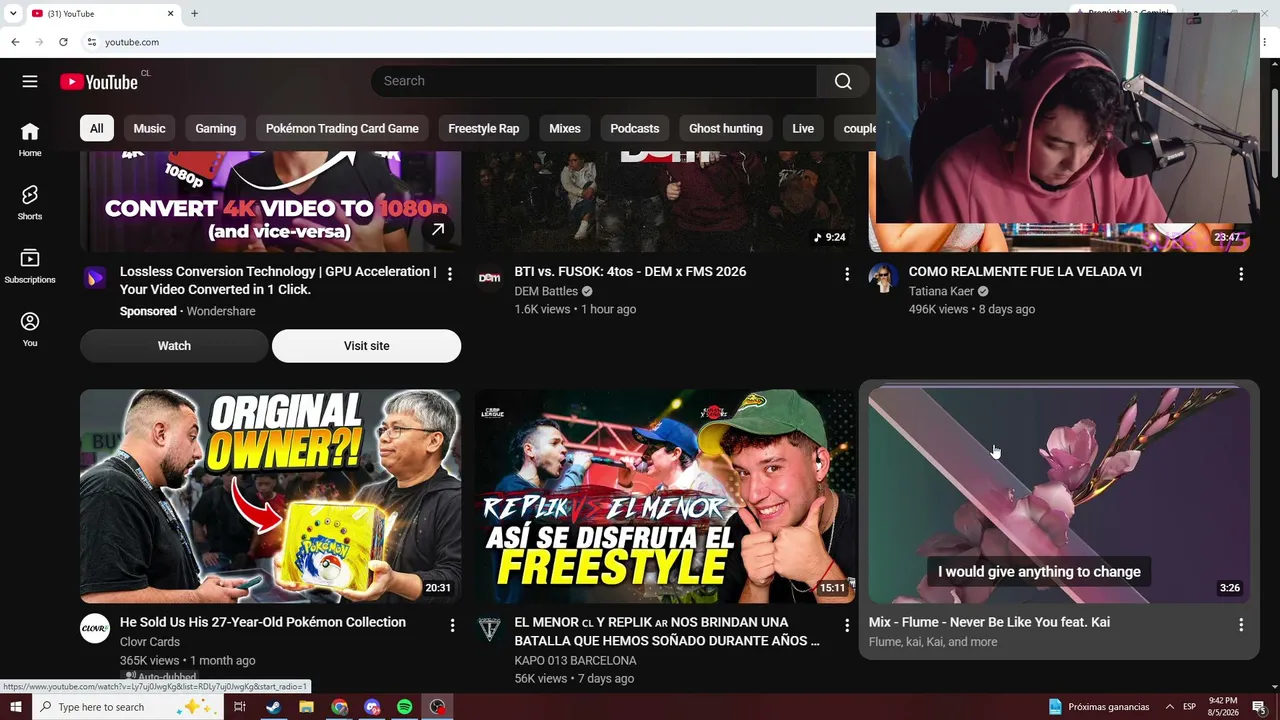
Task: Open options menu for COMO REALMENTE FUE video
Action: [x=1241, y=274]
